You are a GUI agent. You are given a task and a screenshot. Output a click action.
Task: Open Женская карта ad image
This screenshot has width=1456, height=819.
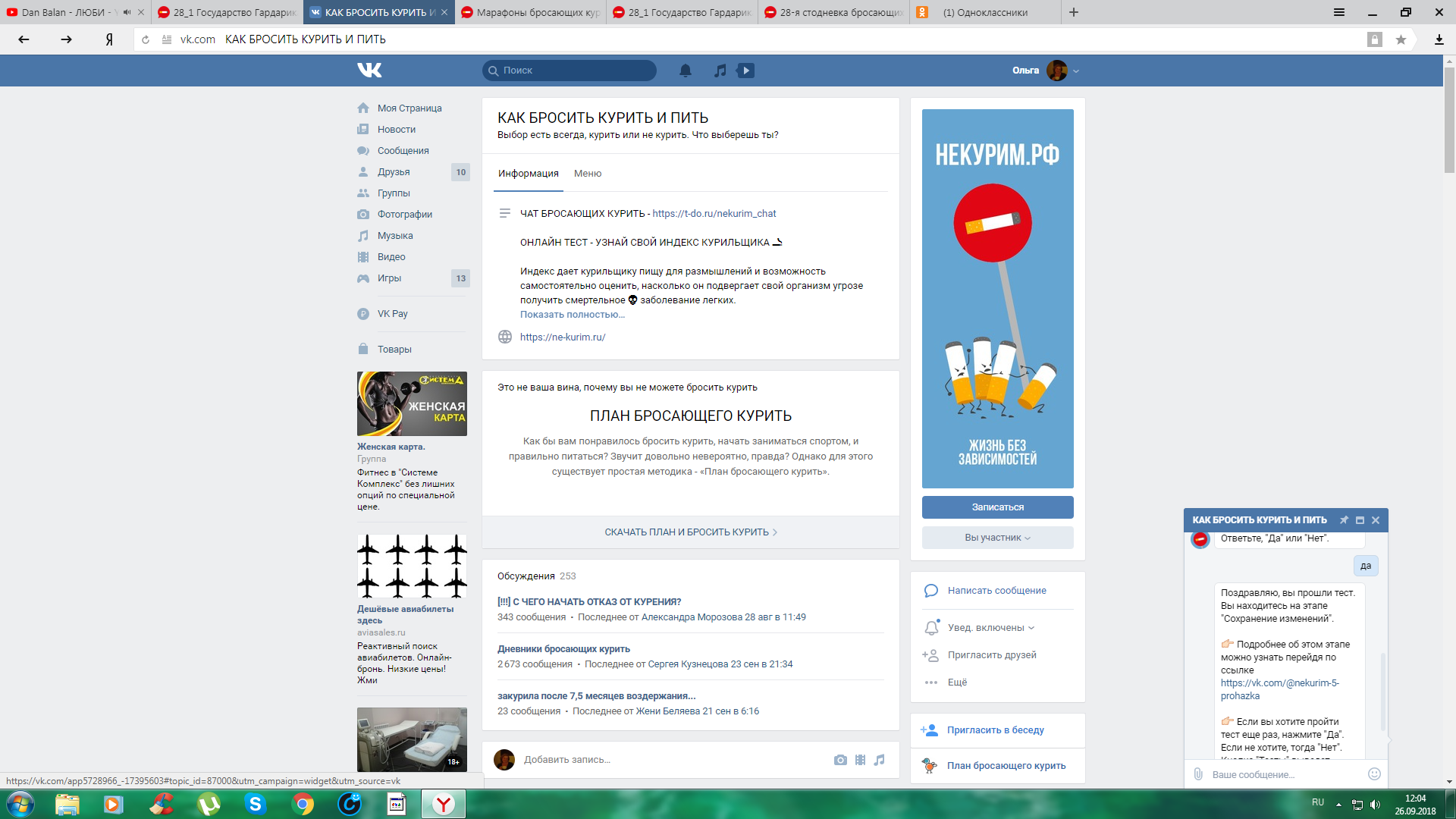[412, 403]
